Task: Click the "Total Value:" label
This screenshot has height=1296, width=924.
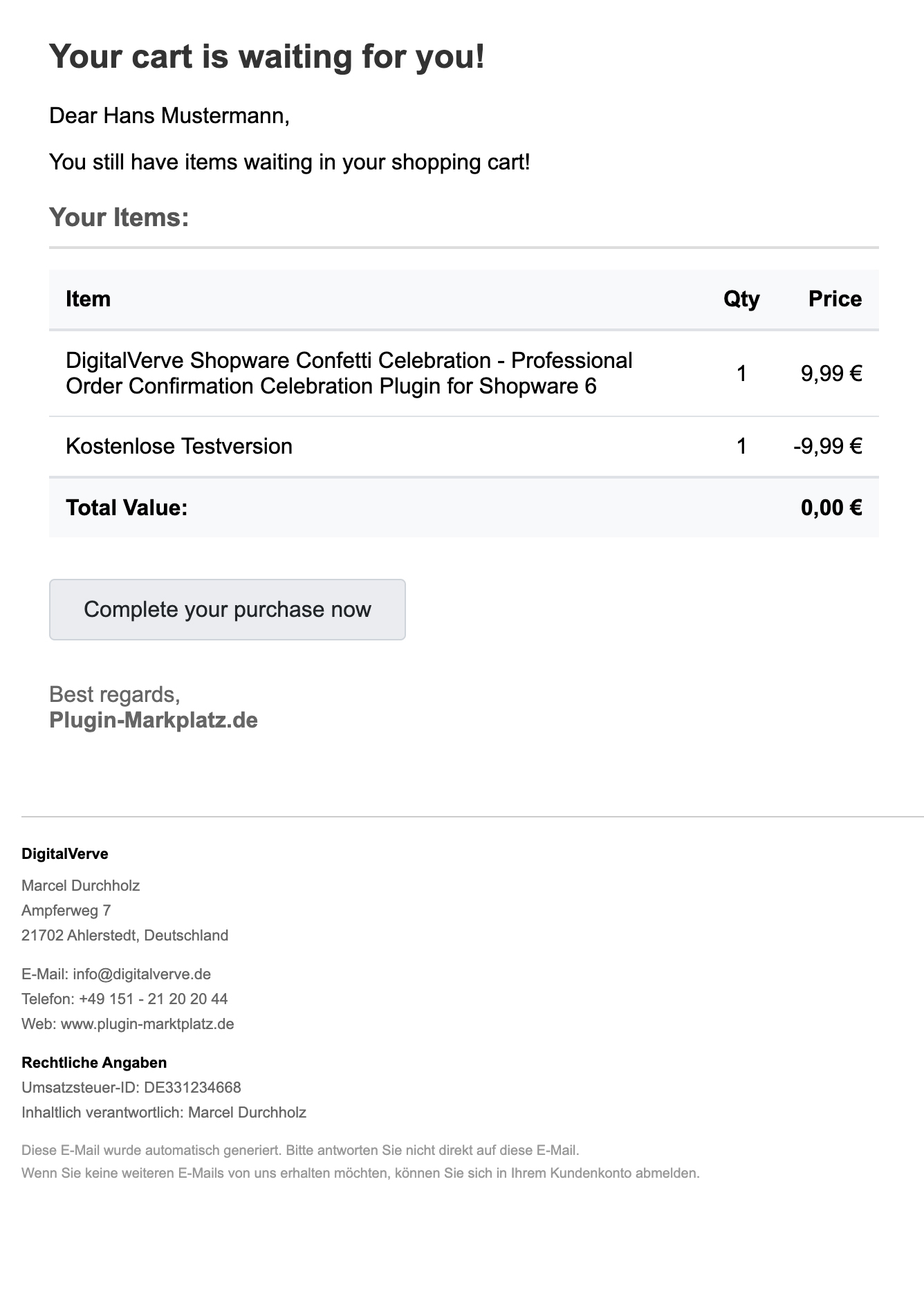Action: click(x=127, y=508)
